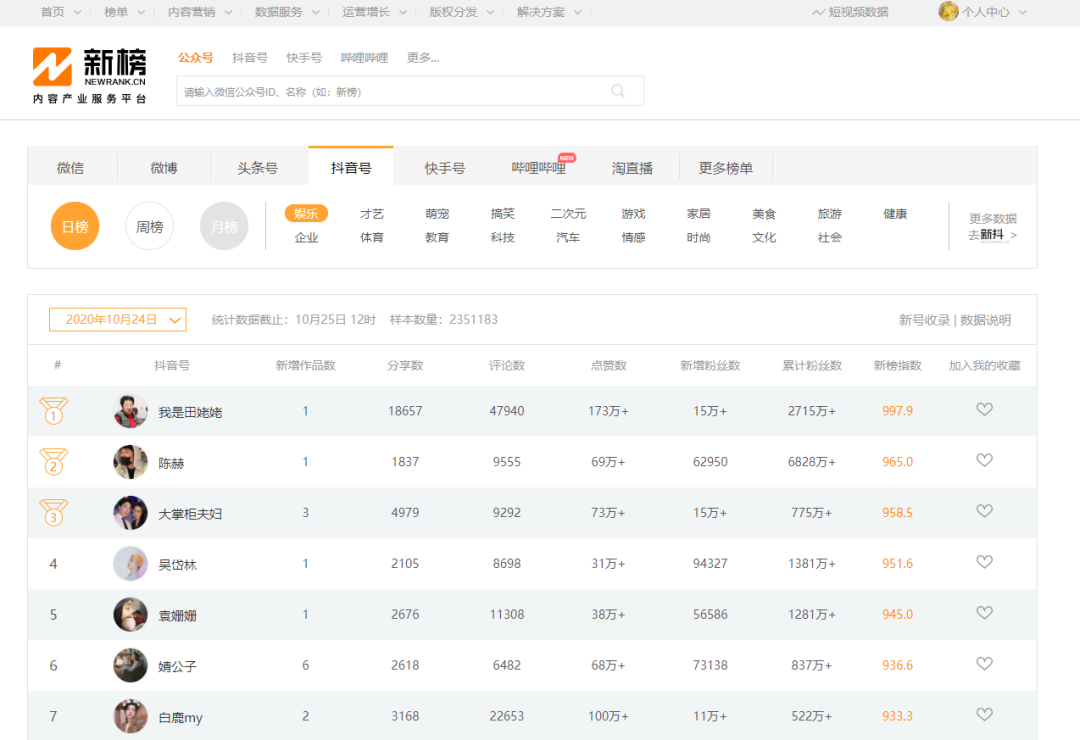The image size is (1080, 740).
Task: Switch to the 哔哩哔哩 ranking tab
Action: click(539, 167)
